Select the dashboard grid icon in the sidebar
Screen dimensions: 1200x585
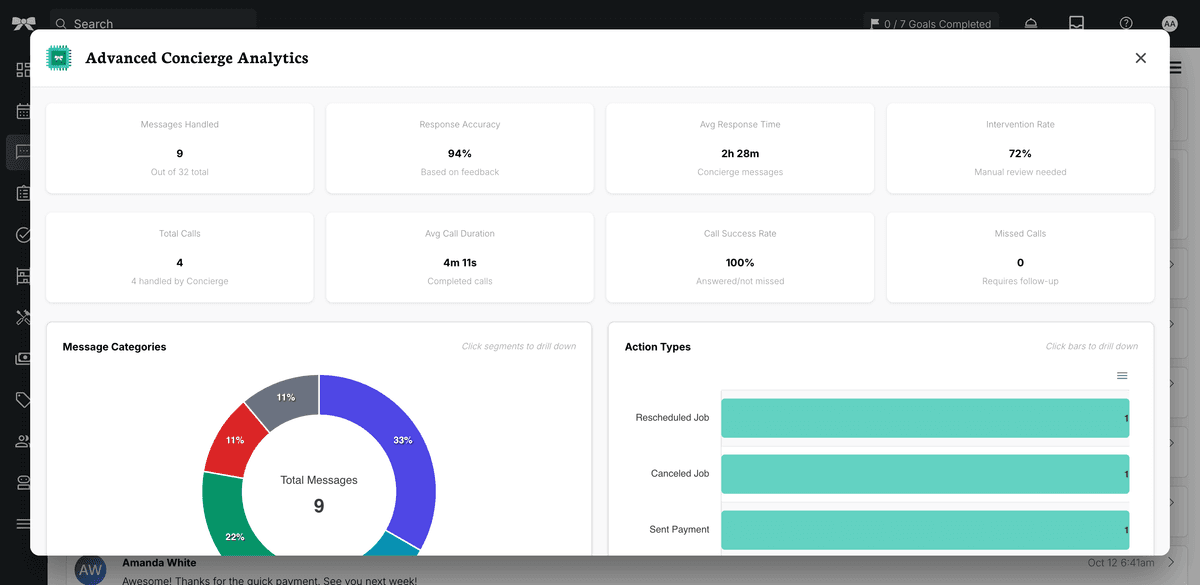[x=22, y=70]
